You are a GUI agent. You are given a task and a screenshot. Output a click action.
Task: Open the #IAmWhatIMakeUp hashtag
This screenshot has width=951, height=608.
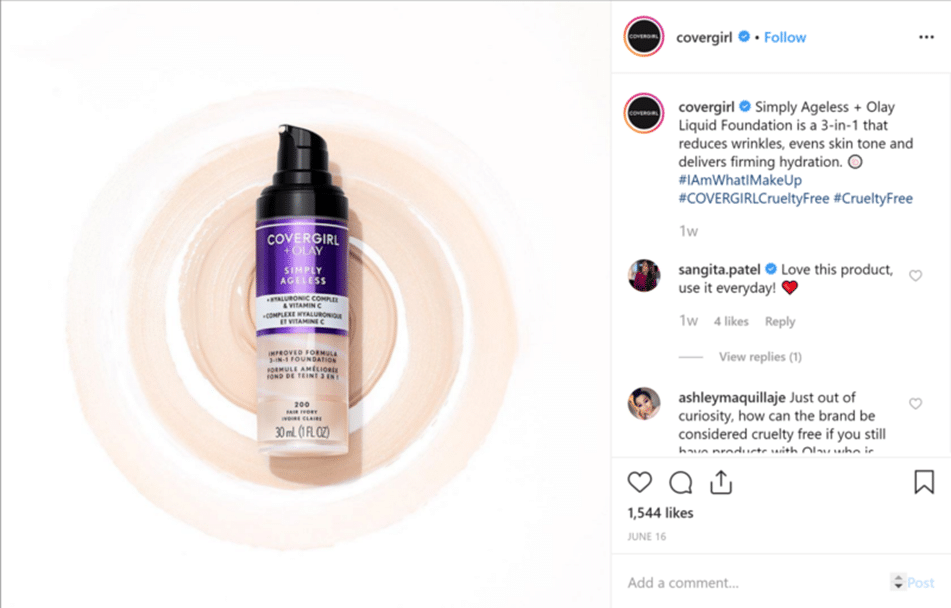(x=740, y=180)
